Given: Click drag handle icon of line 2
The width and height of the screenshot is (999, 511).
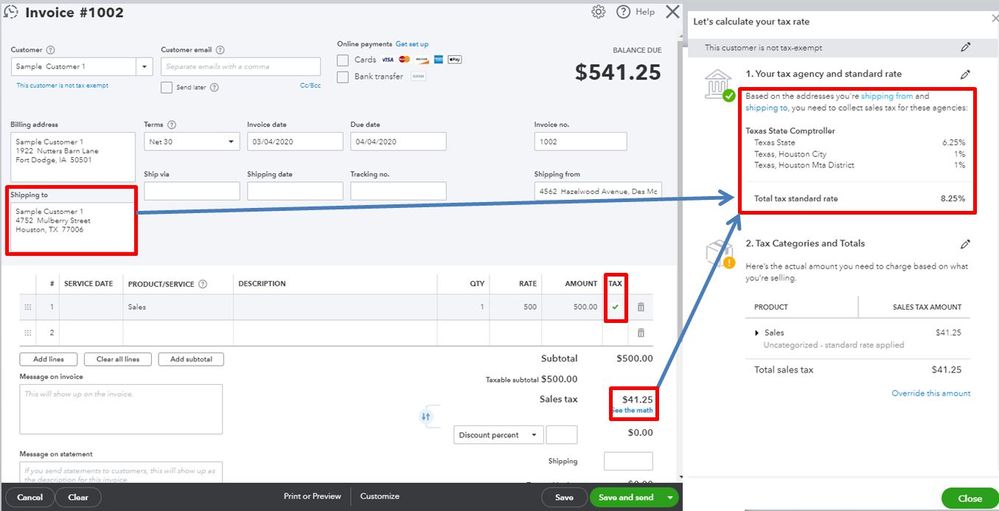Looking at the screenshot, I should (x=28, y=333).
